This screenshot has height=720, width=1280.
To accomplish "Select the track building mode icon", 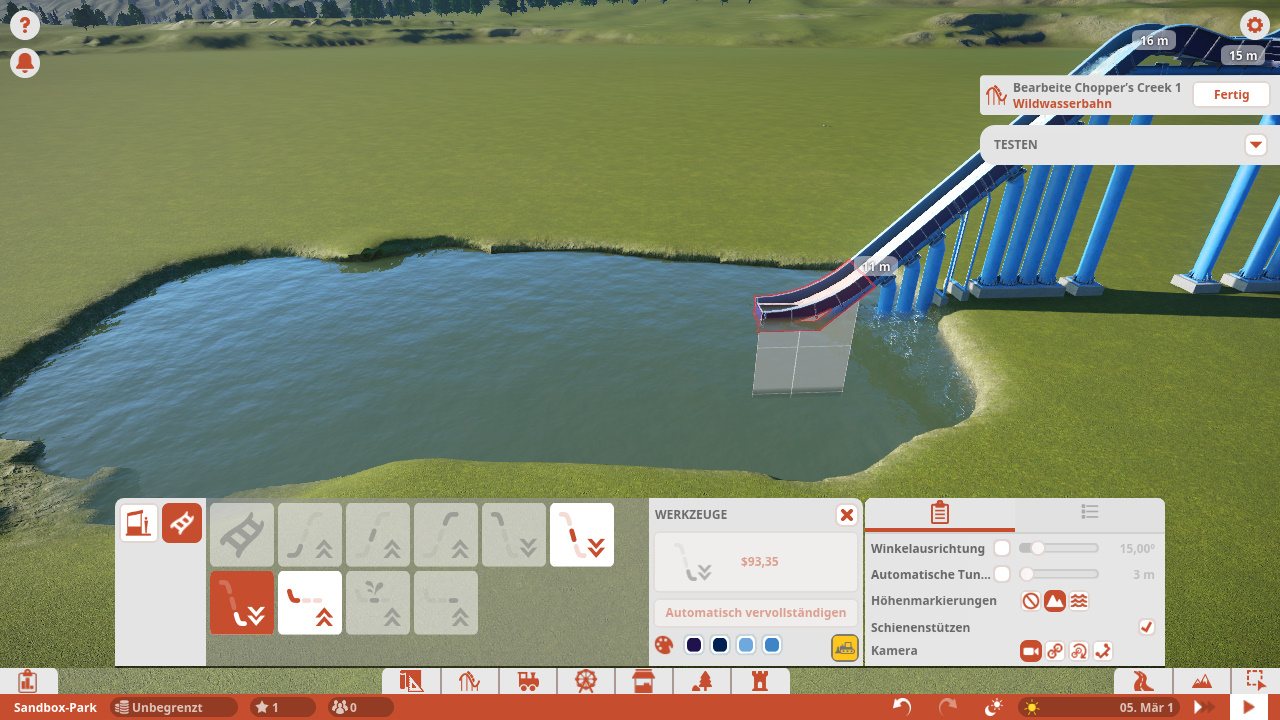I will (x=182, y=523).
